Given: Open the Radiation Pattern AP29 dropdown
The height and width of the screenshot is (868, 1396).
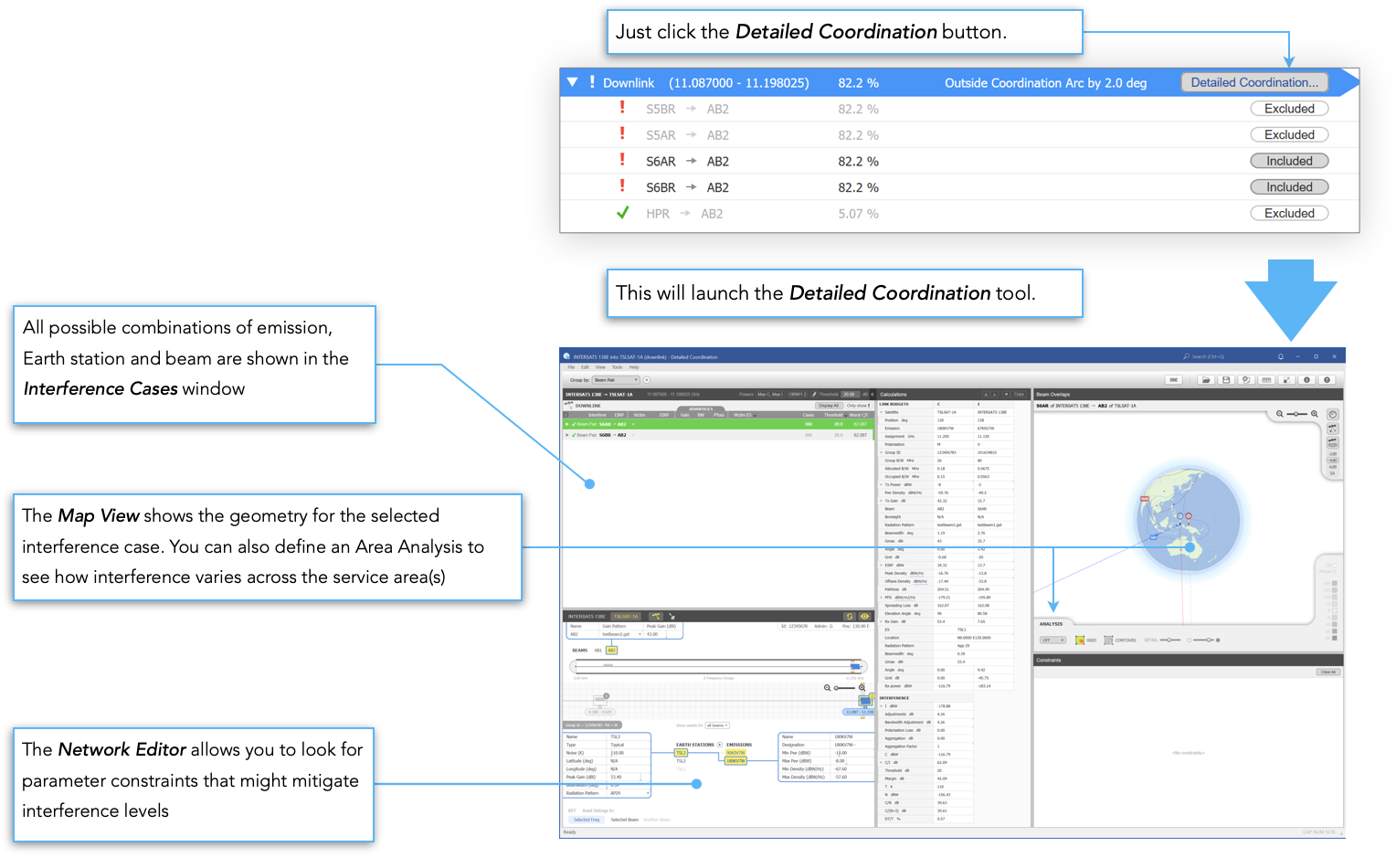Looking at the screenshot, I should pos(629,793).
